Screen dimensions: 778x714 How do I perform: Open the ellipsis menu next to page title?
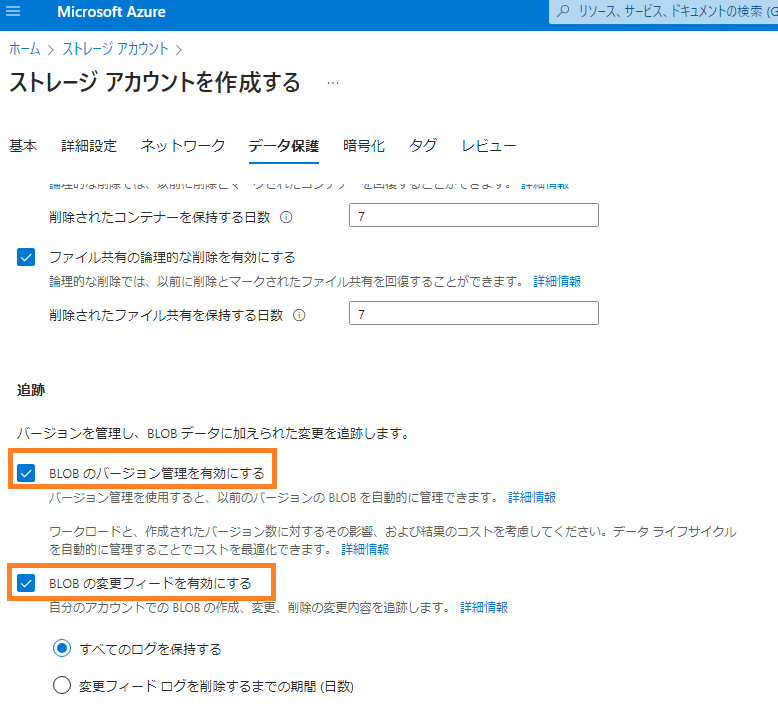[333, 83]
